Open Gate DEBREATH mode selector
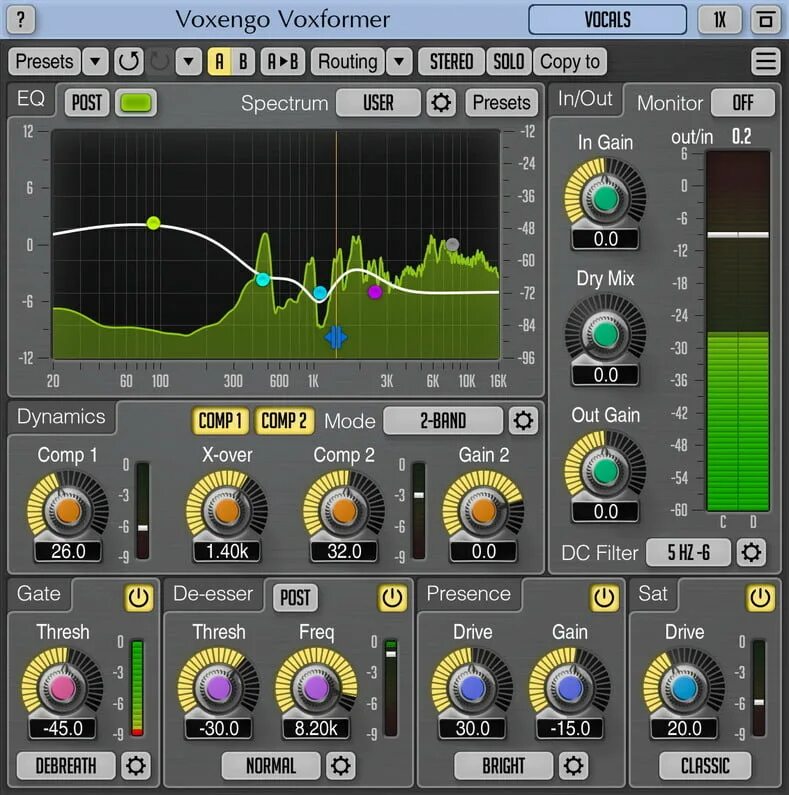789x795 pixels. point(66,765)
